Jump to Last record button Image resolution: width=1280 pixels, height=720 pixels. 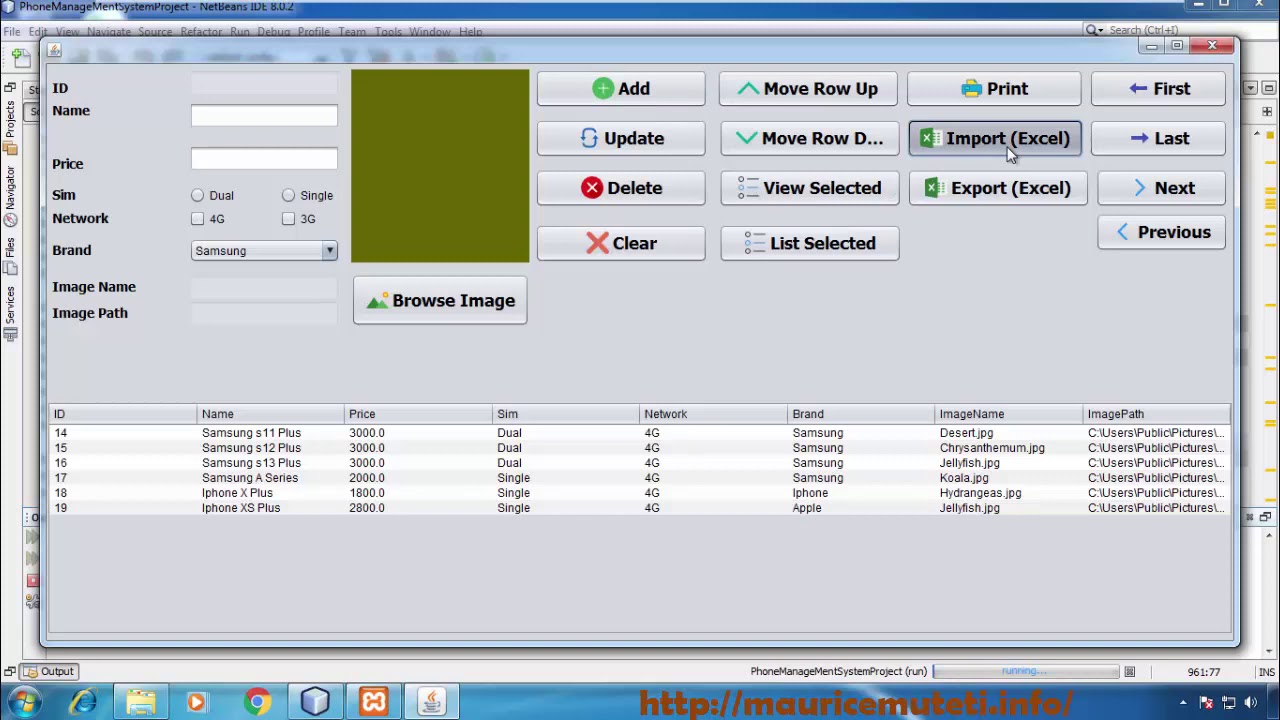1158,138
